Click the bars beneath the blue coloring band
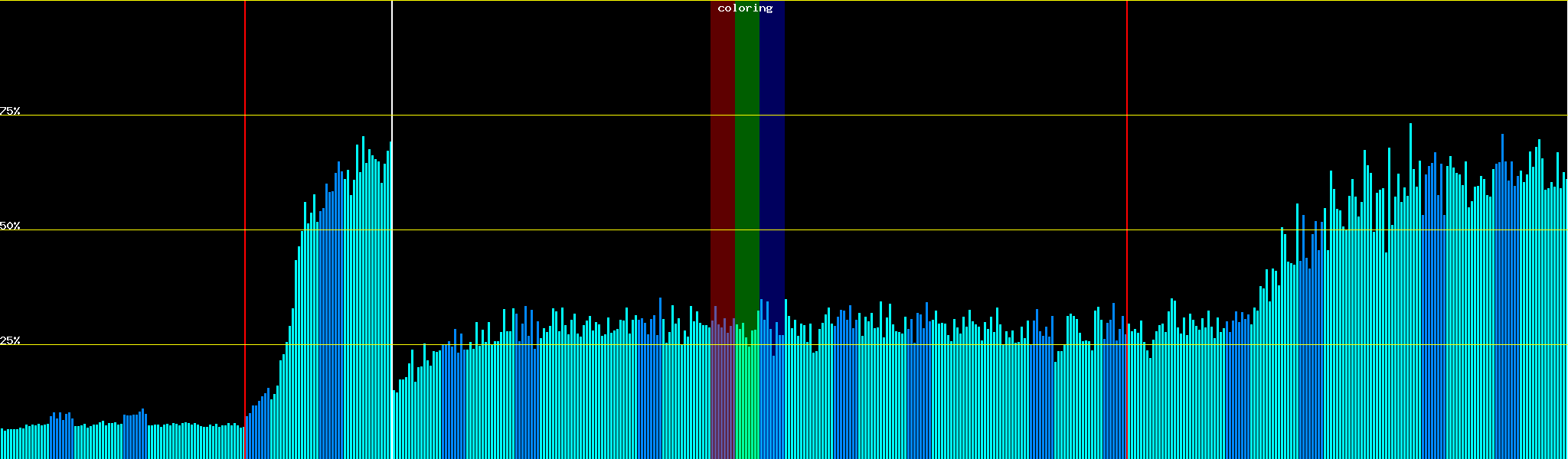The height and width of the screenshot is (459, 1568). click(772, 398)
